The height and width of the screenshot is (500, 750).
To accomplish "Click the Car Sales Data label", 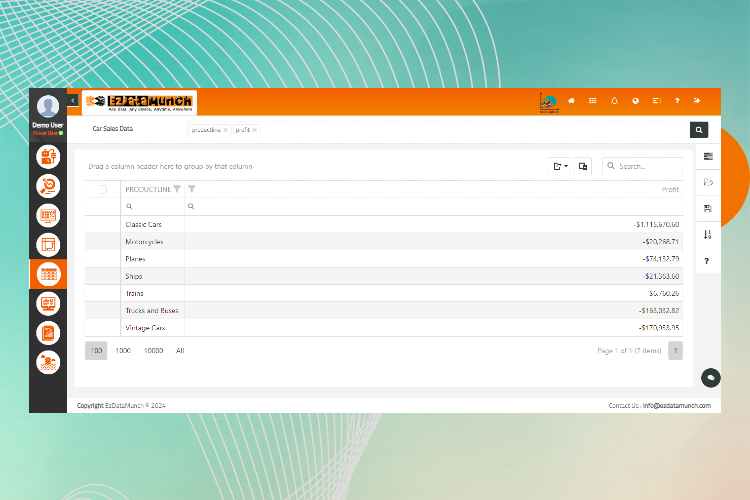I will (x=113, y=129).
